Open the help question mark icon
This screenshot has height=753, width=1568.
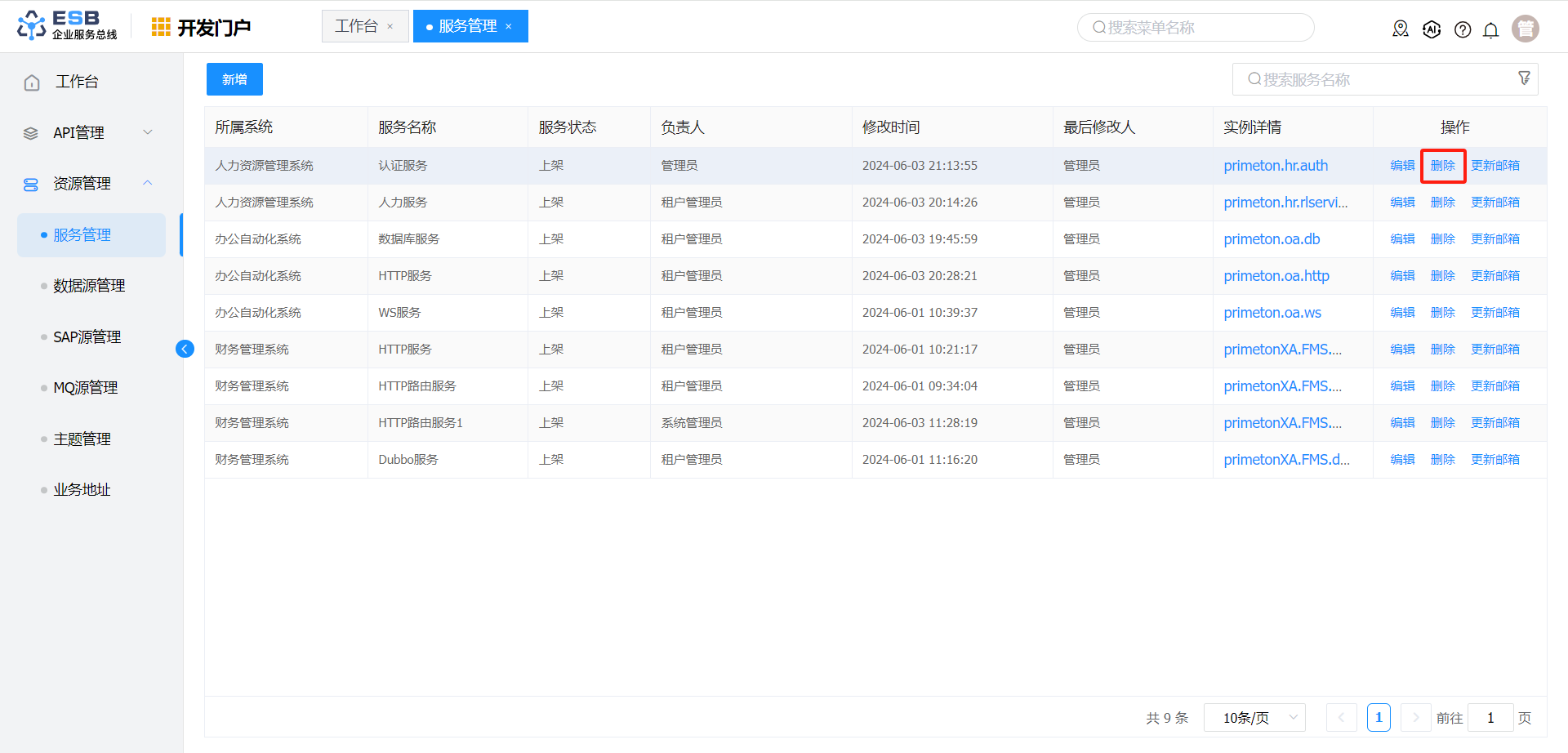[x=1463, y=29]
